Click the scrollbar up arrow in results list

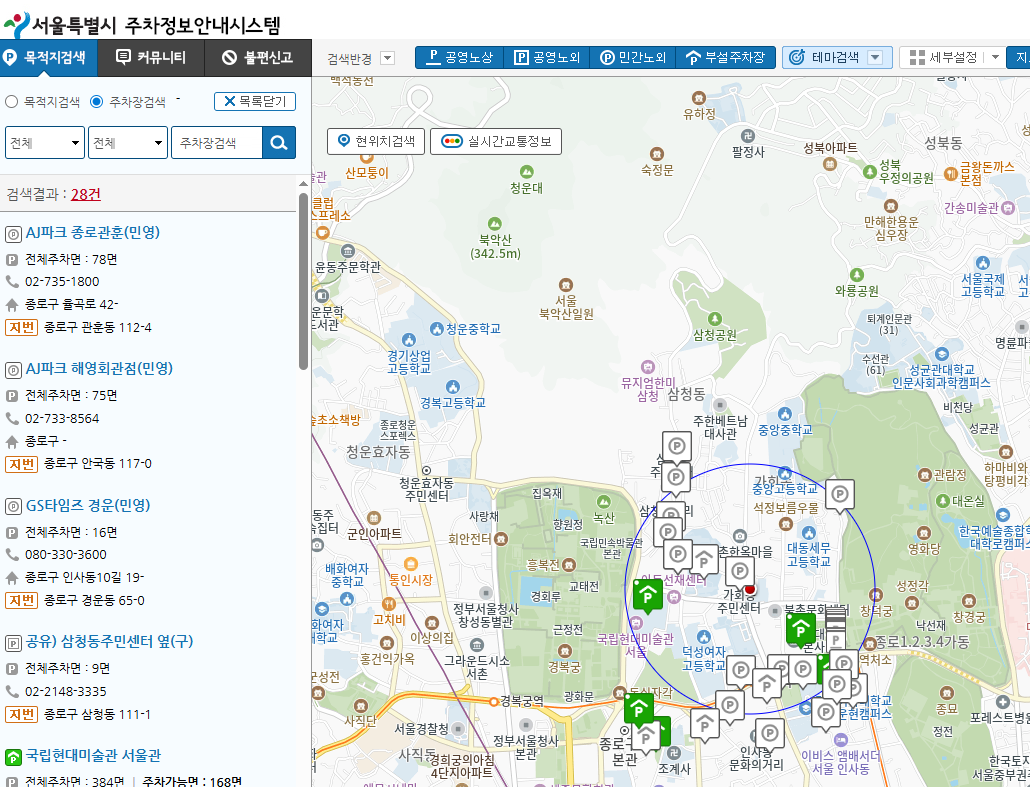(303, 183)
